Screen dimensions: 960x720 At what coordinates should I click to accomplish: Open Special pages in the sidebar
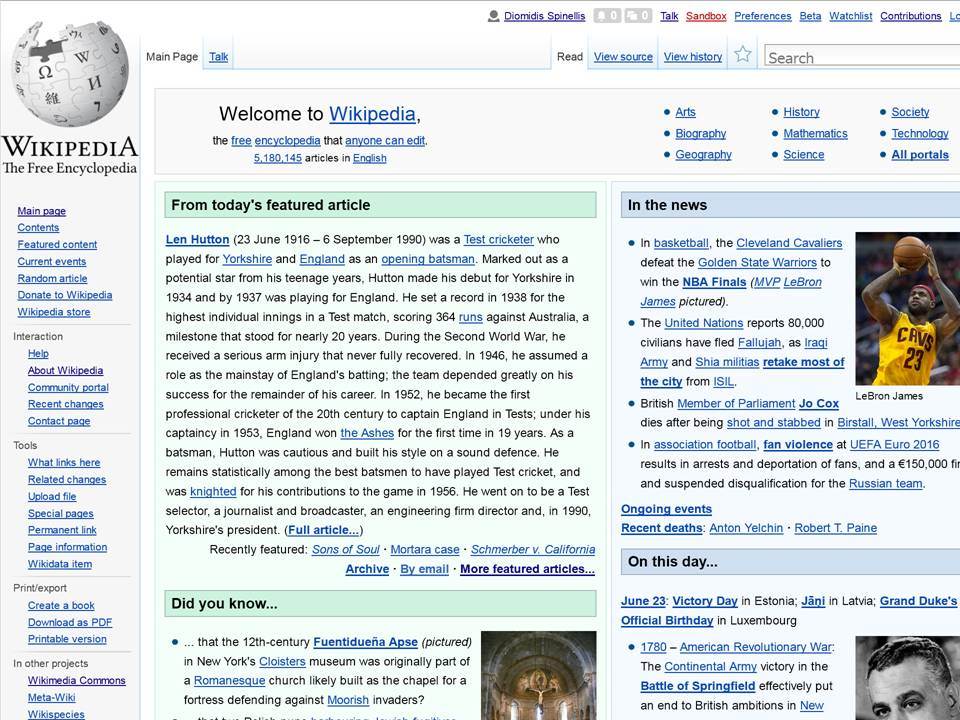(x=61, y=513)
